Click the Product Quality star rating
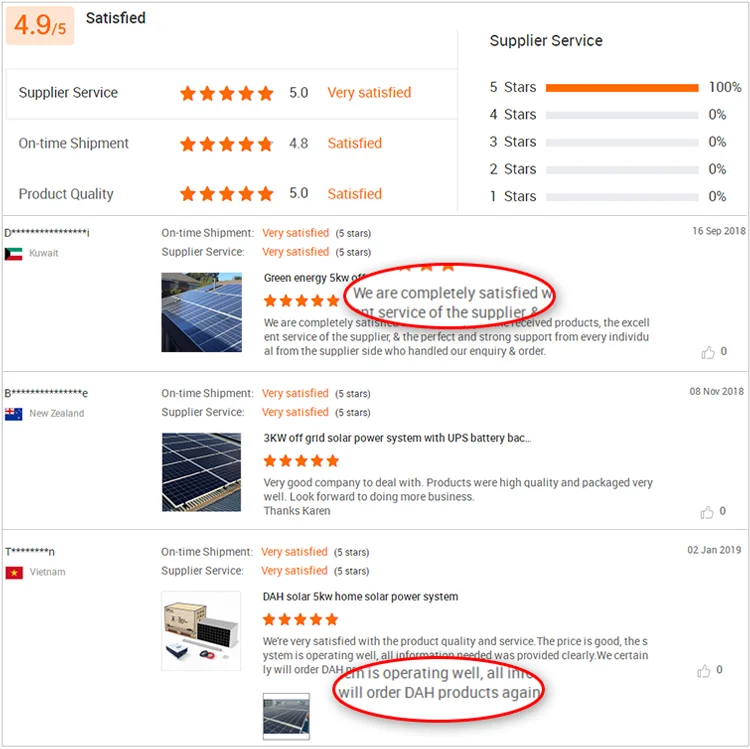Viewport: 750px width, 749px height. pos(226,194)
